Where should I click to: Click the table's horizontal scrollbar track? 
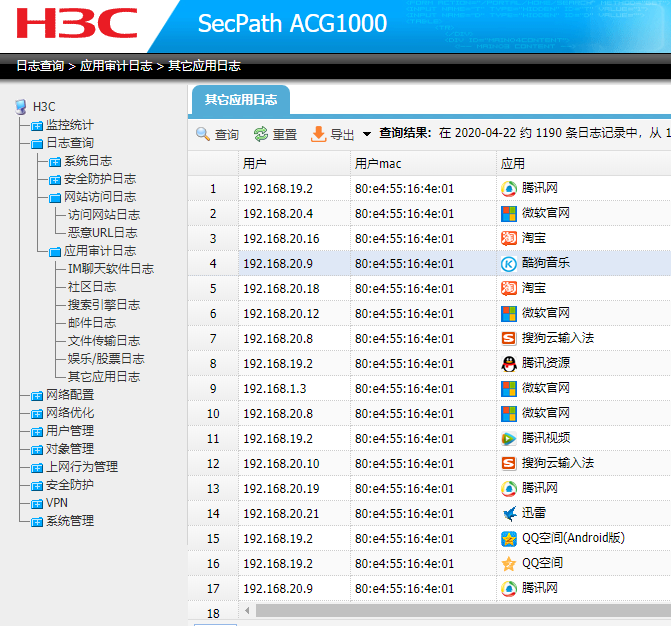click(x=463, y=611)
